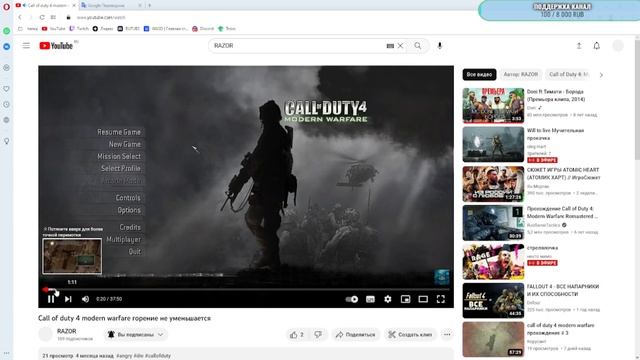
Task: Go back in browser history
Action: tap(20, 17)
